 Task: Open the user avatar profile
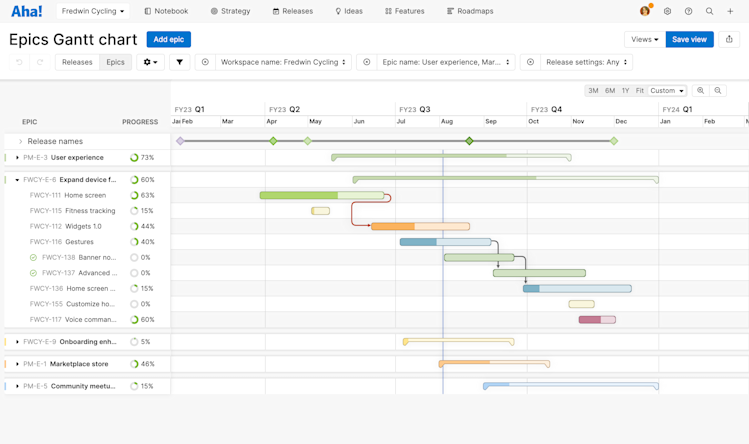(645, 11)
